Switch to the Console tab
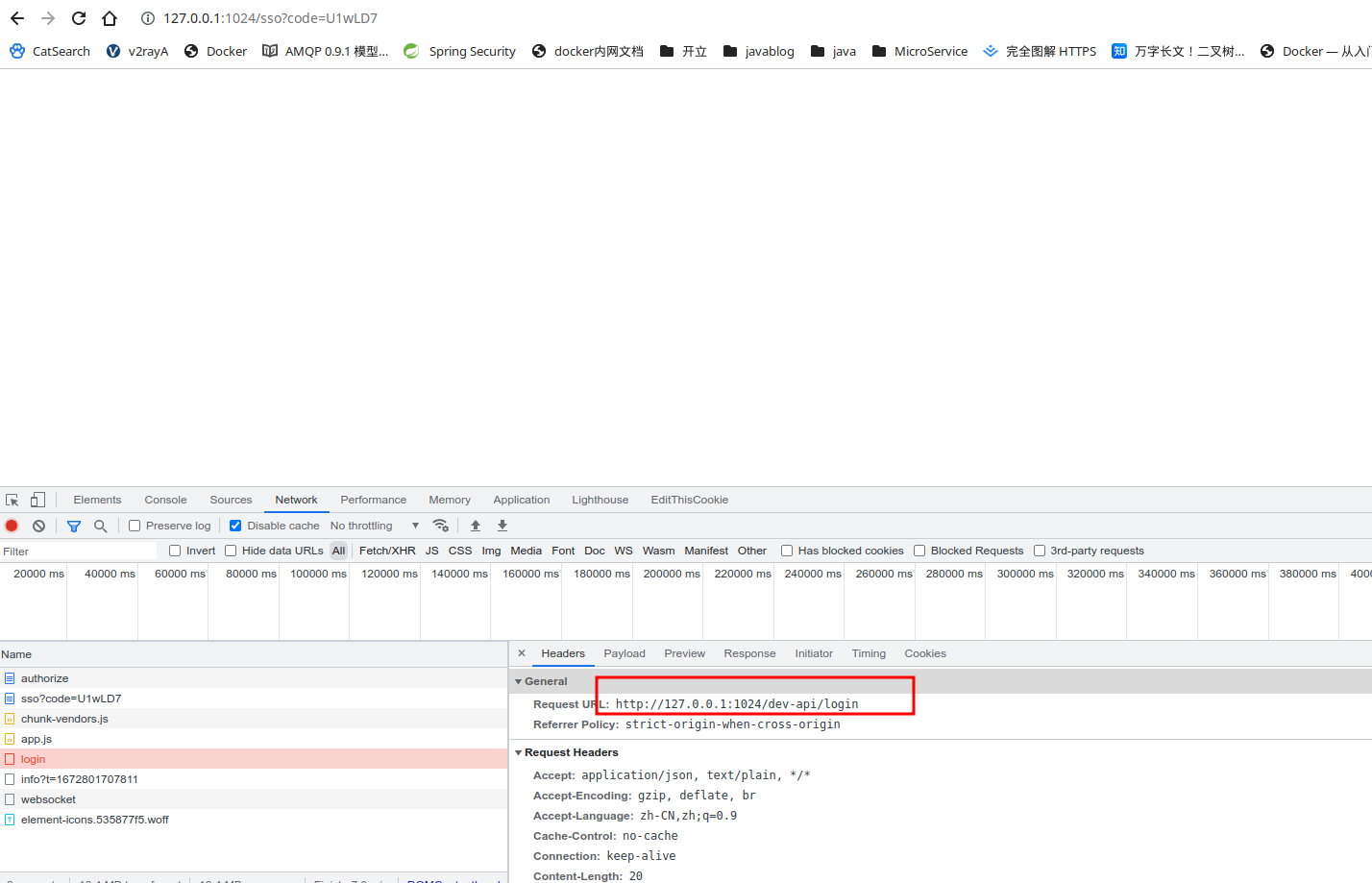Screen dimensions: 1372x883 [165, 500]
